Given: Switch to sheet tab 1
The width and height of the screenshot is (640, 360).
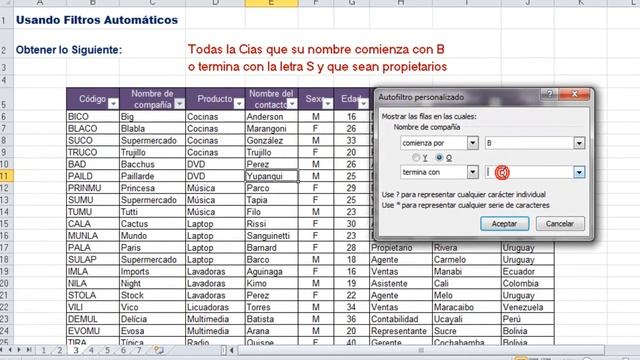Looking at the screenshot, I should pos(43,350).
